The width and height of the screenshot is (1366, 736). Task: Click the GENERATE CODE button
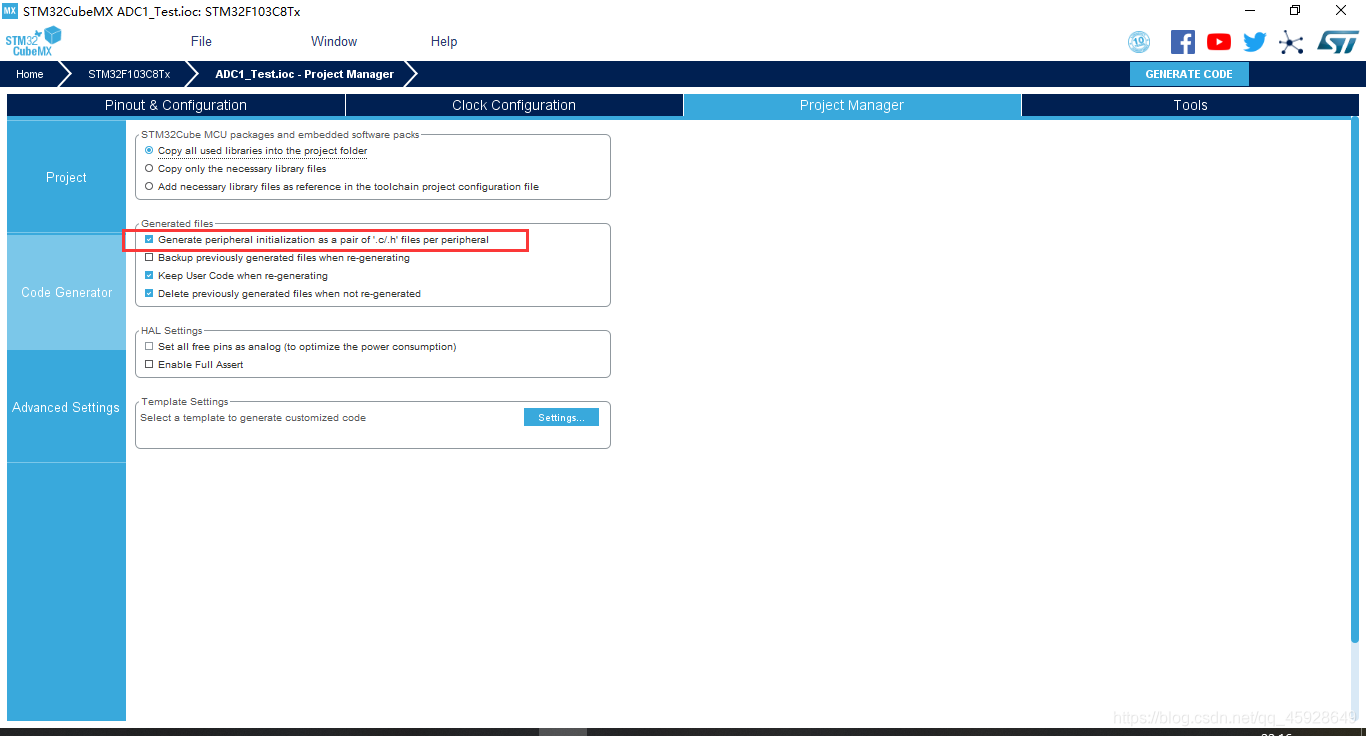1189,74
